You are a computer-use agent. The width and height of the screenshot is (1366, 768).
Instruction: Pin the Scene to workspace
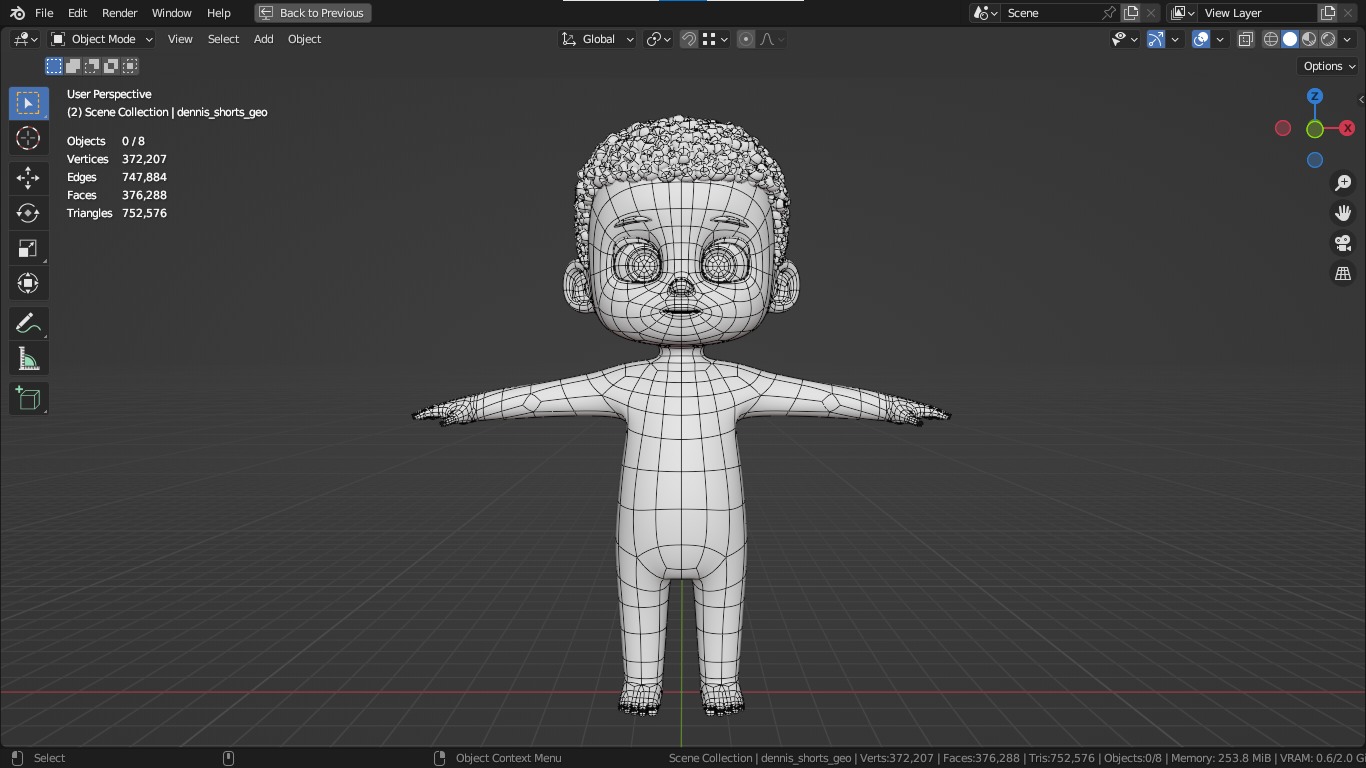tap(1109, 13)
